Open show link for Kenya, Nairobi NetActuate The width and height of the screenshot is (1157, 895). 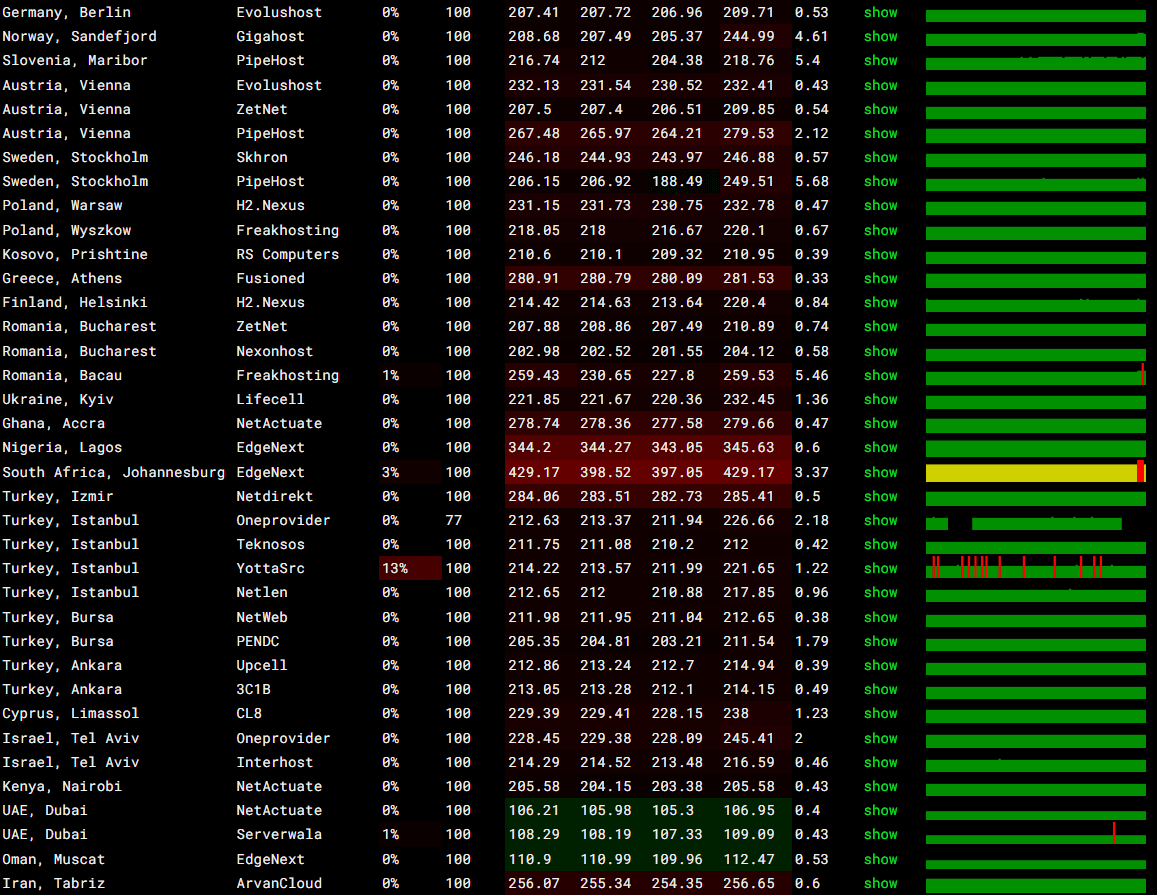pyautogui.click(x=880, y=787)
